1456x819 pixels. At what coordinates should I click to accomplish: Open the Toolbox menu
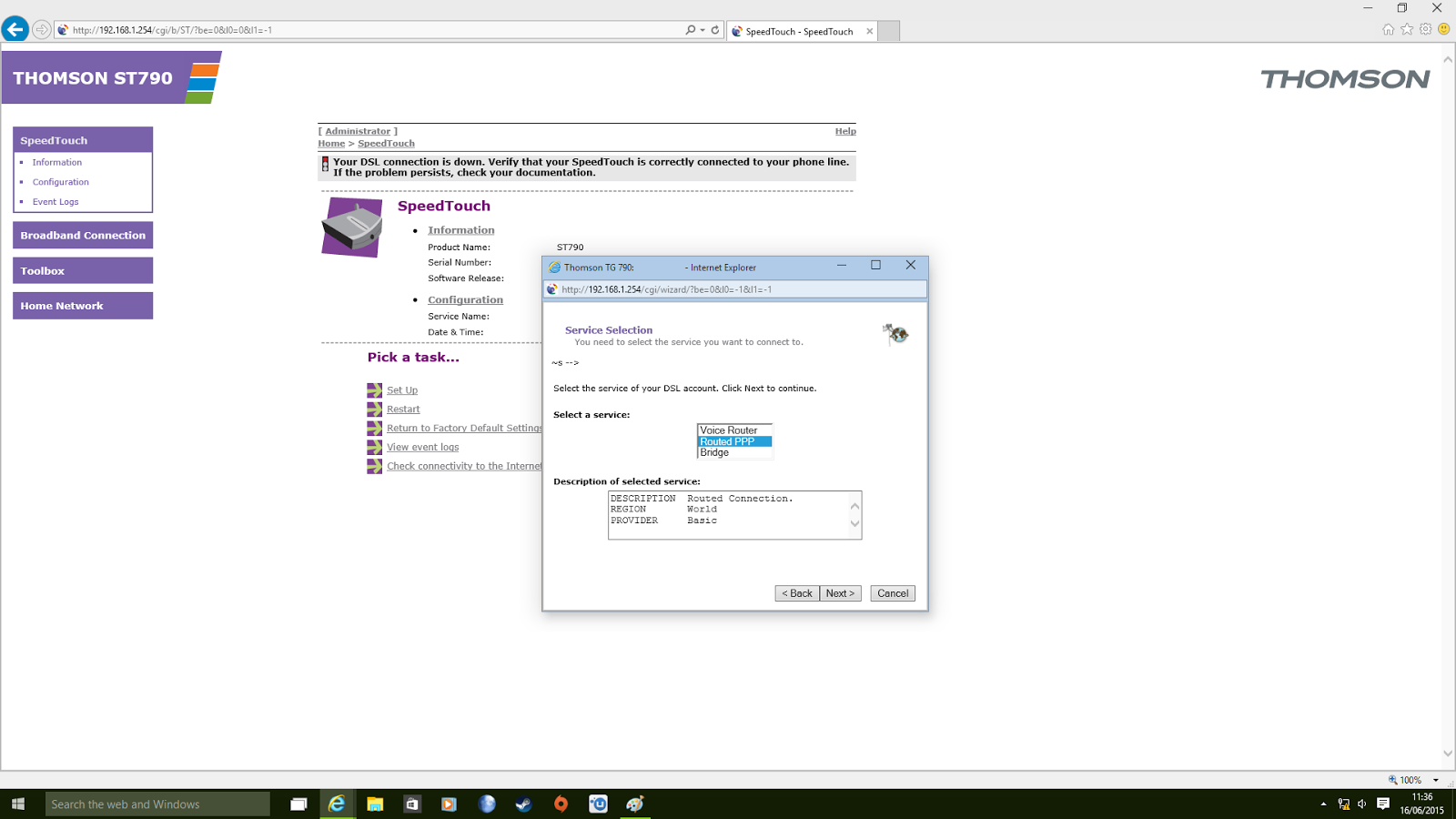83,270
